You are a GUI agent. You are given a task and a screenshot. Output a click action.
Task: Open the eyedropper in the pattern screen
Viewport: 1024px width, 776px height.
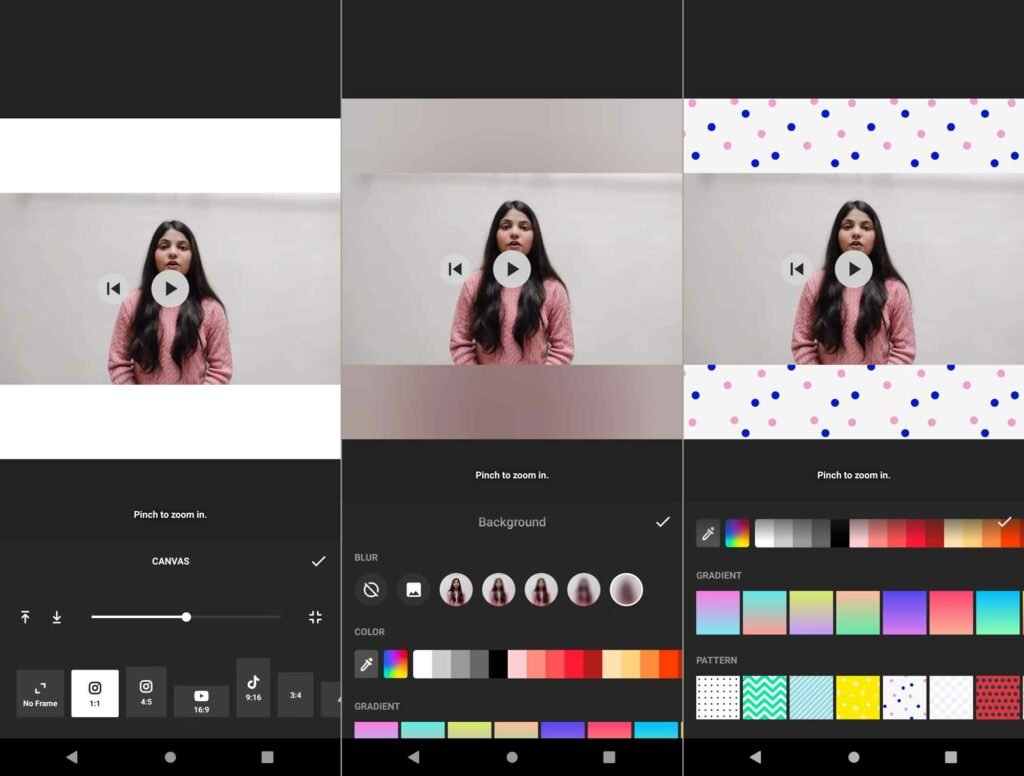[x=708, y=534]
